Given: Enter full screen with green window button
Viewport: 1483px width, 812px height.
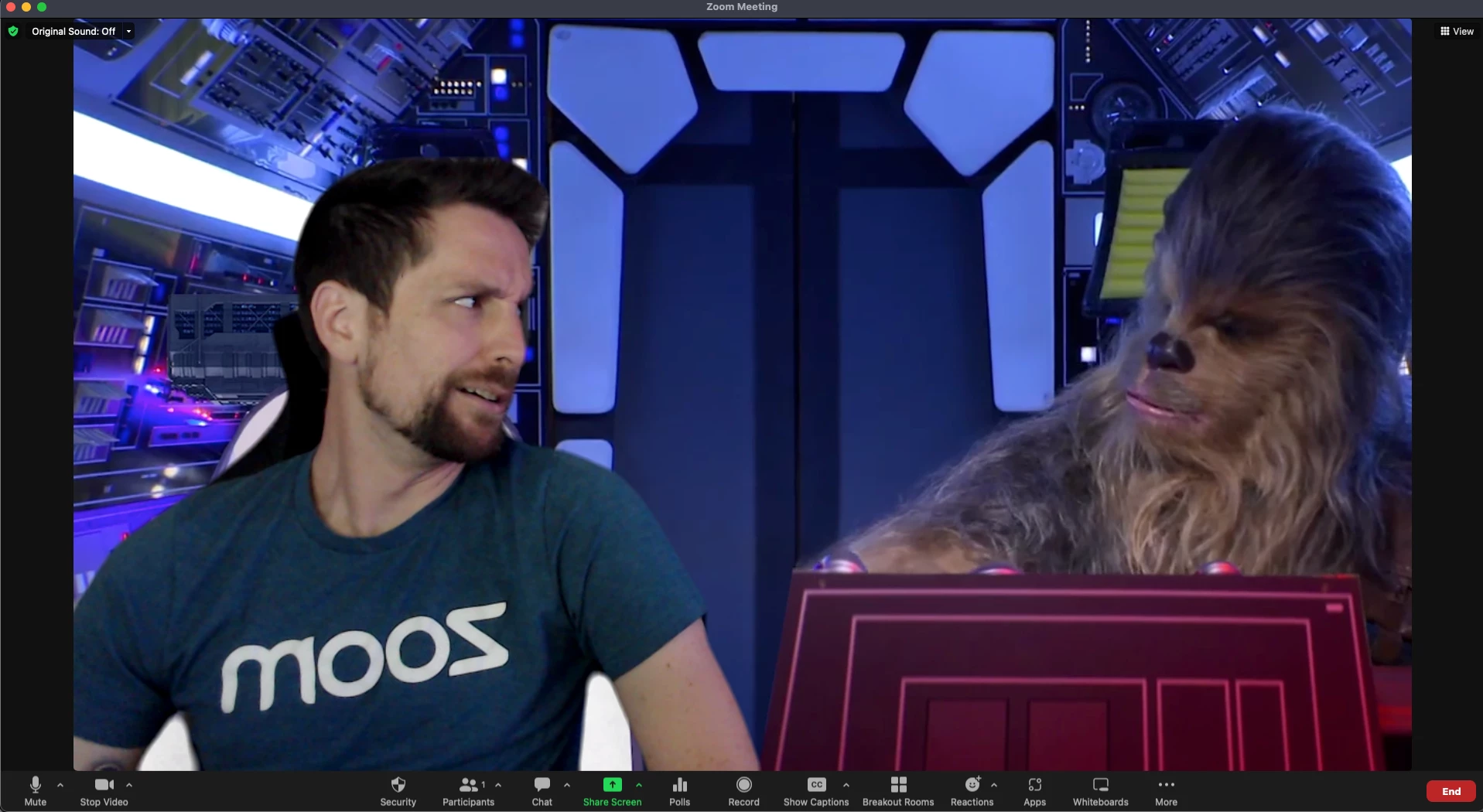Looking at the screenshot, I should point(42,7).
